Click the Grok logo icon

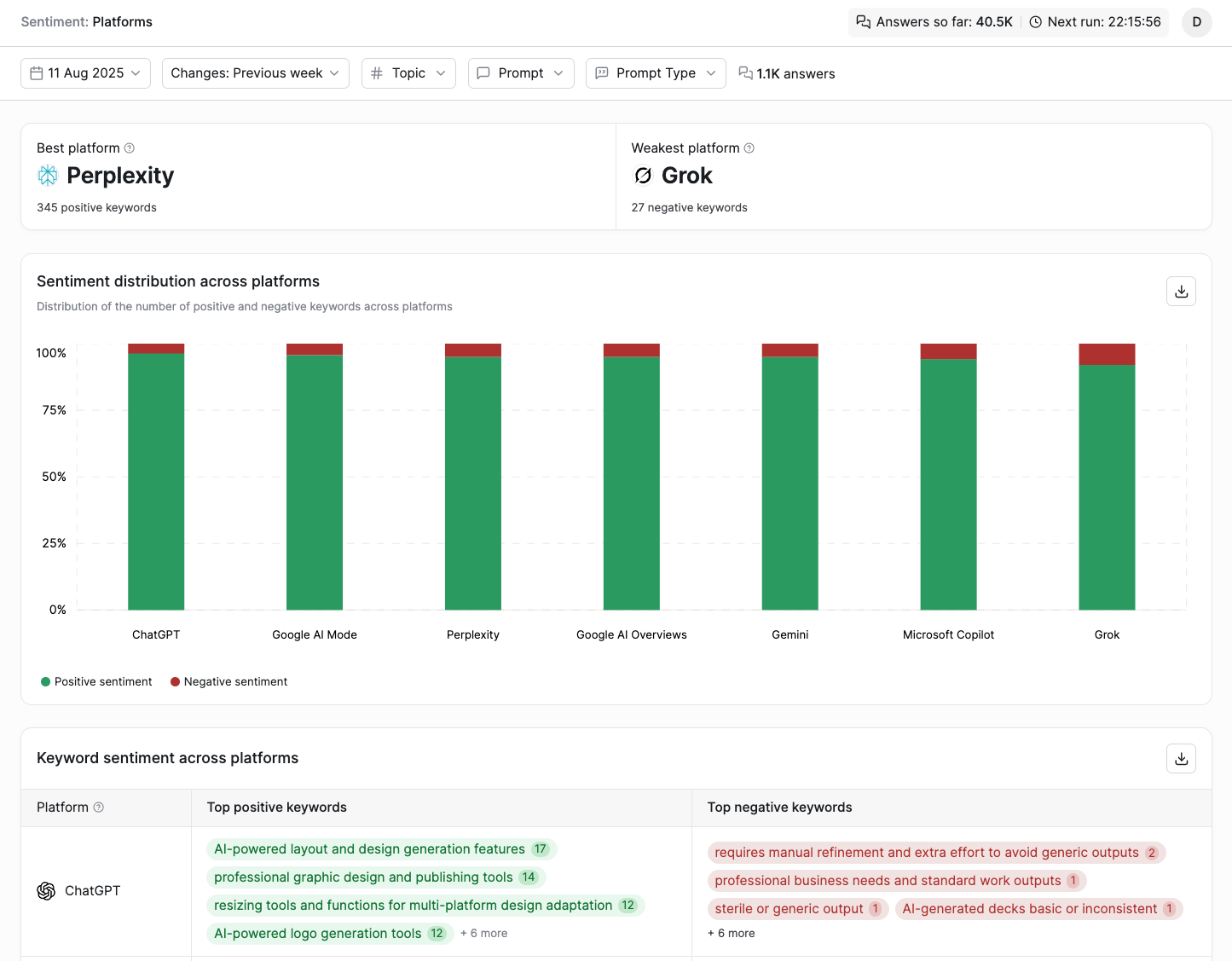click(643, 176)
